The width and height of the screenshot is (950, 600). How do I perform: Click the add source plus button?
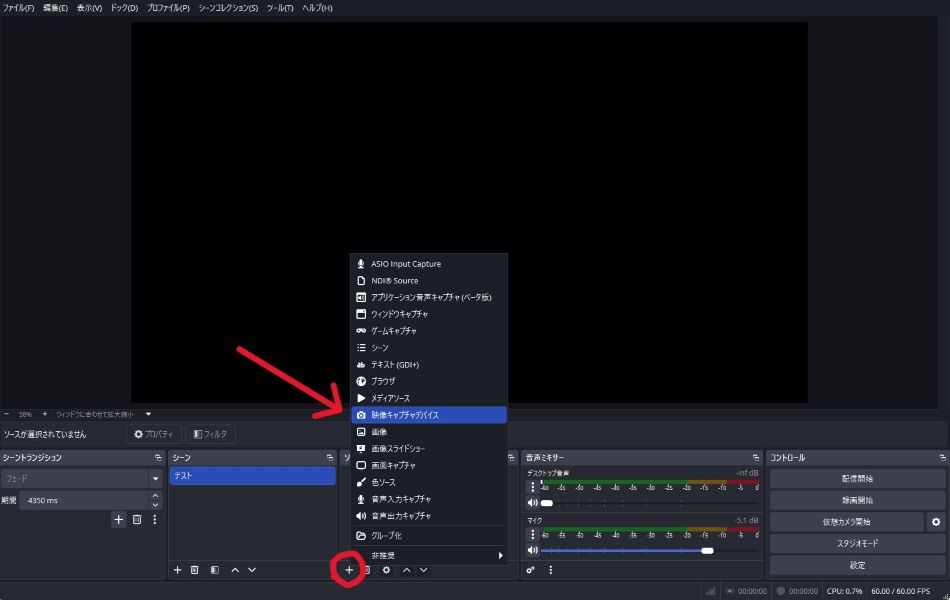pos(349,570)
